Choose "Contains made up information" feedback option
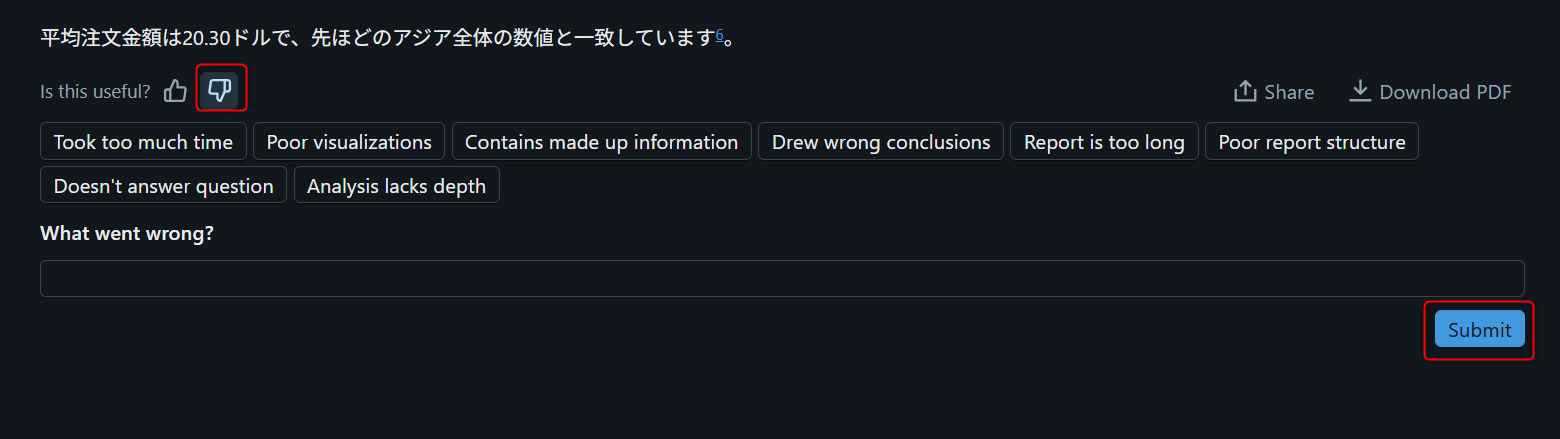The height and width of the screenshot is (439, 1560). 601,142
